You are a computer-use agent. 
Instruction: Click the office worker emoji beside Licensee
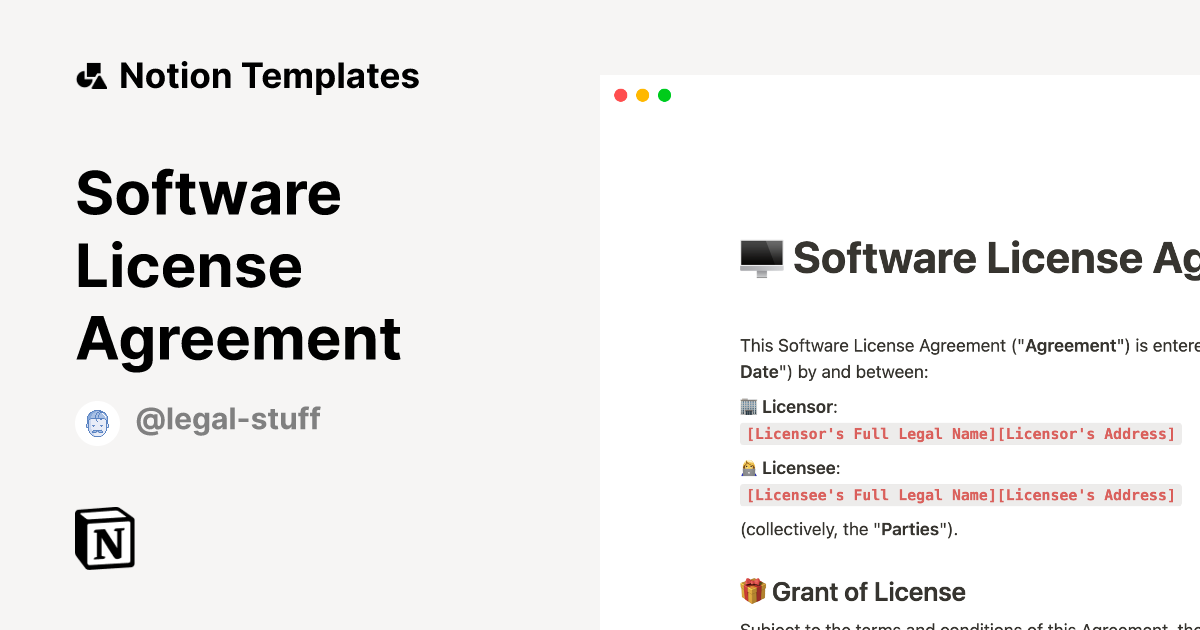click(749, 467)
